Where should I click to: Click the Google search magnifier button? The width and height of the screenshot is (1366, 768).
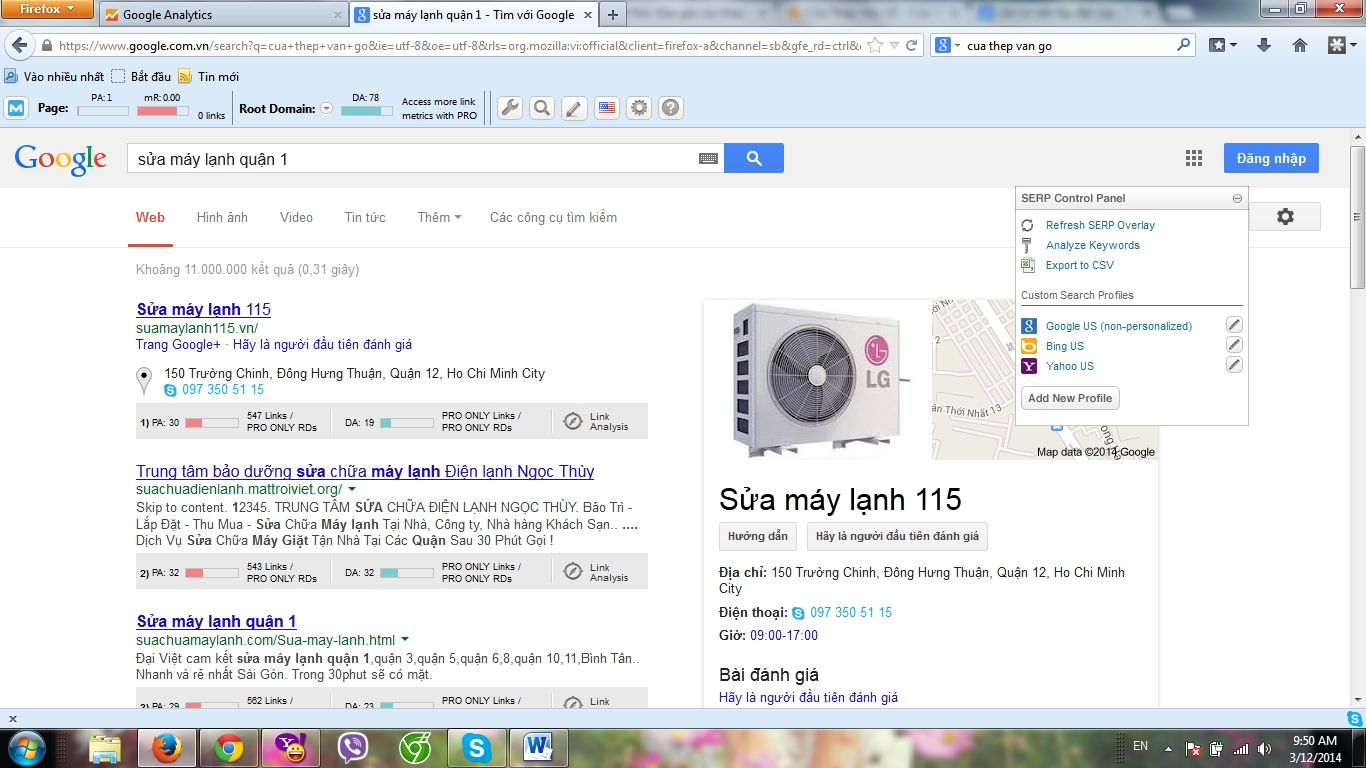pos(754,158)
